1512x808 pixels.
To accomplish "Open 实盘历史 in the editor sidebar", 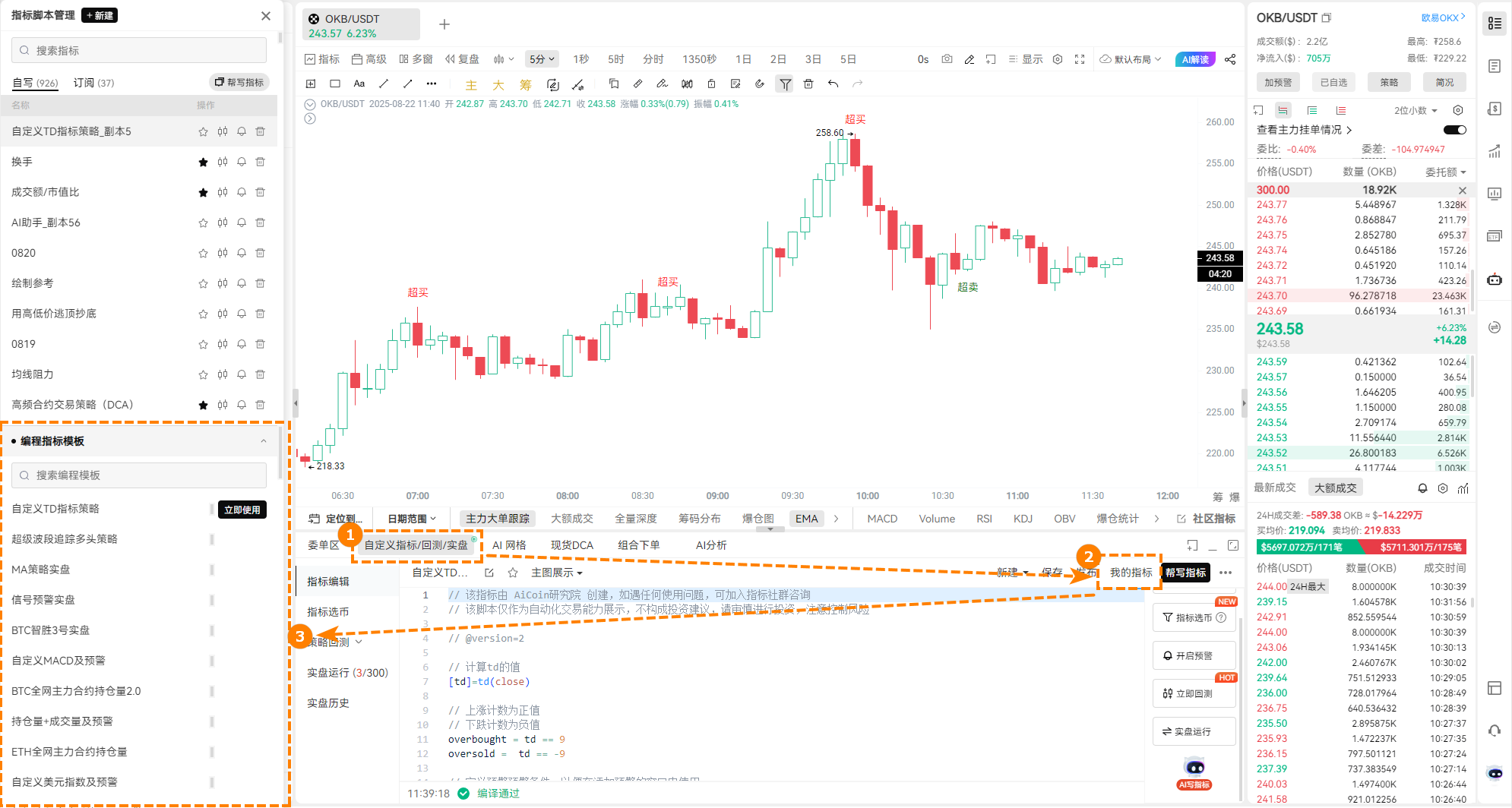I will coord(328,703).
